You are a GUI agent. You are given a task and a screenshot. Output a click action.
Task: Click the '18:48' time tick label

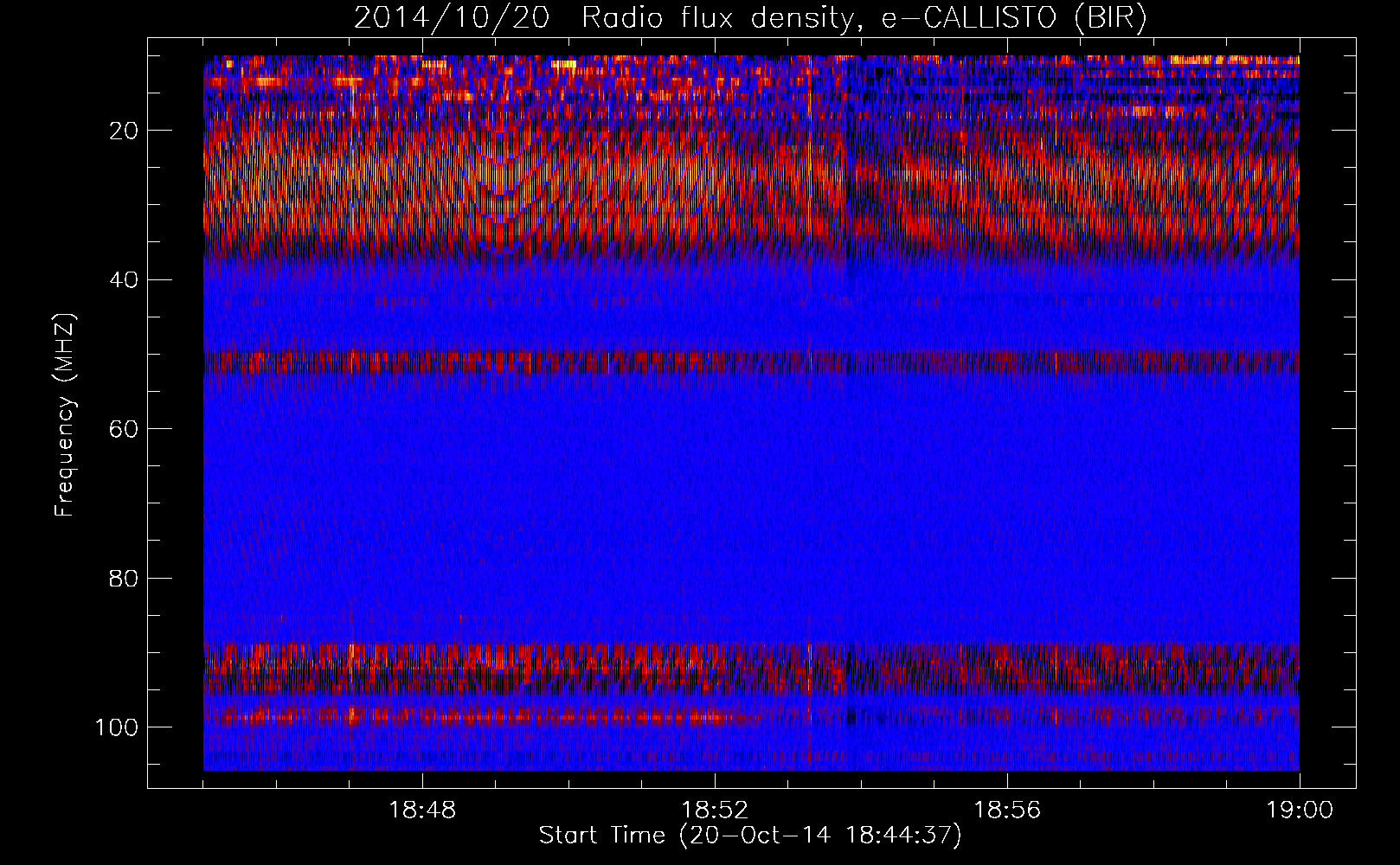click(x=422, y=811)
